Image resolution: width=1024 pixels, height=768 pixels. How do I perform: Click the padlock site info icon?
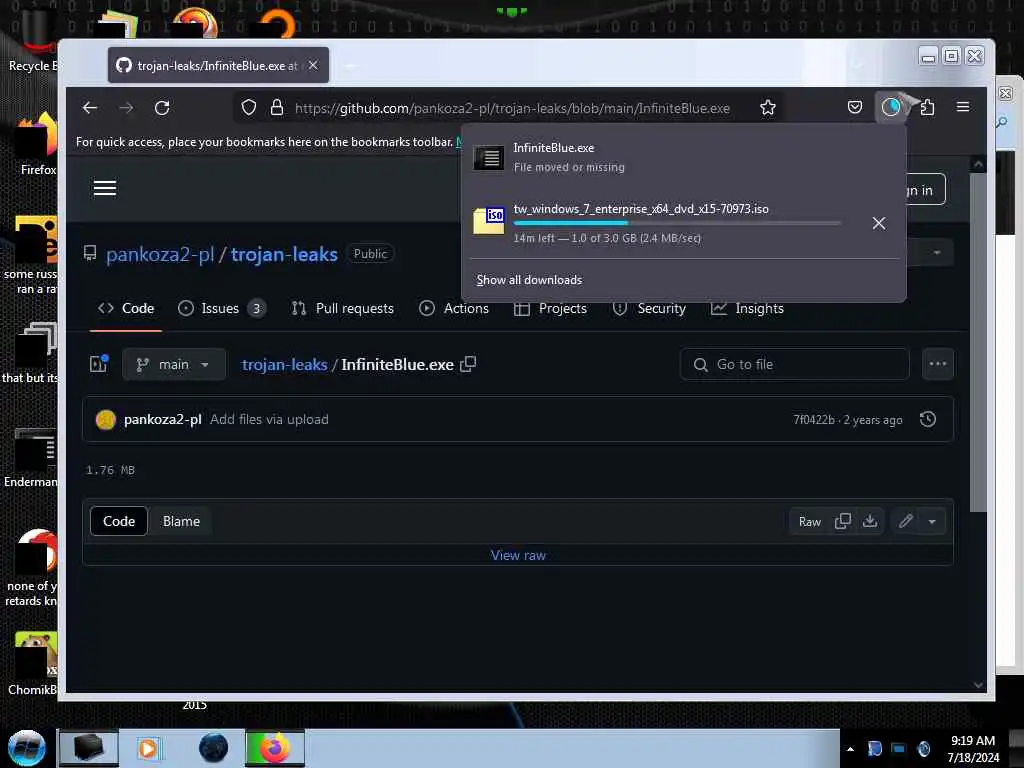[x=277, y=108]
